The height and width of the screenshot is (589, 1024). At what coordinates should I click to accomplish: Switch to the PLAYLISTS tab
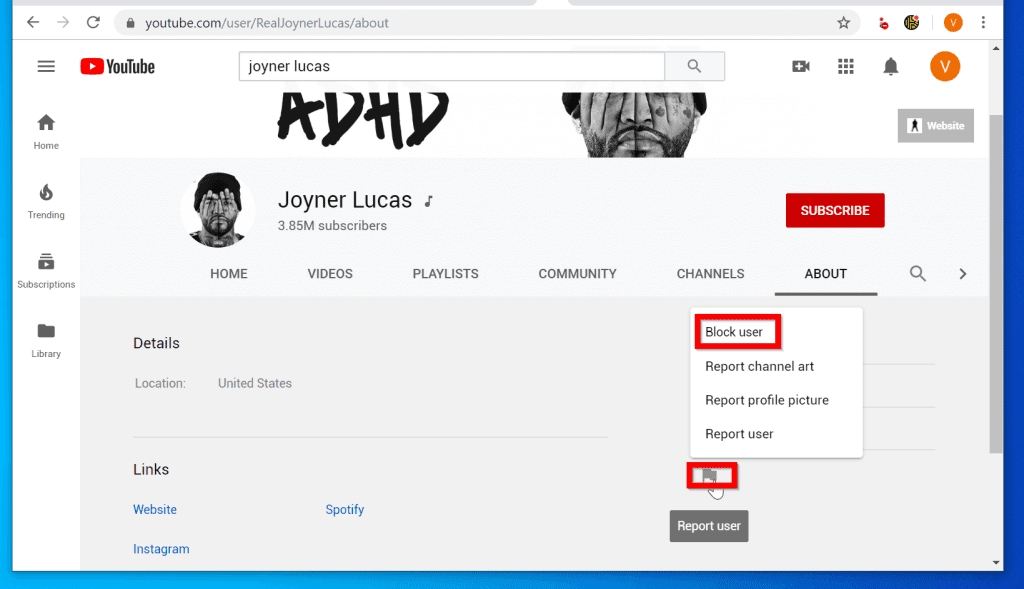(x=445, y=274)
